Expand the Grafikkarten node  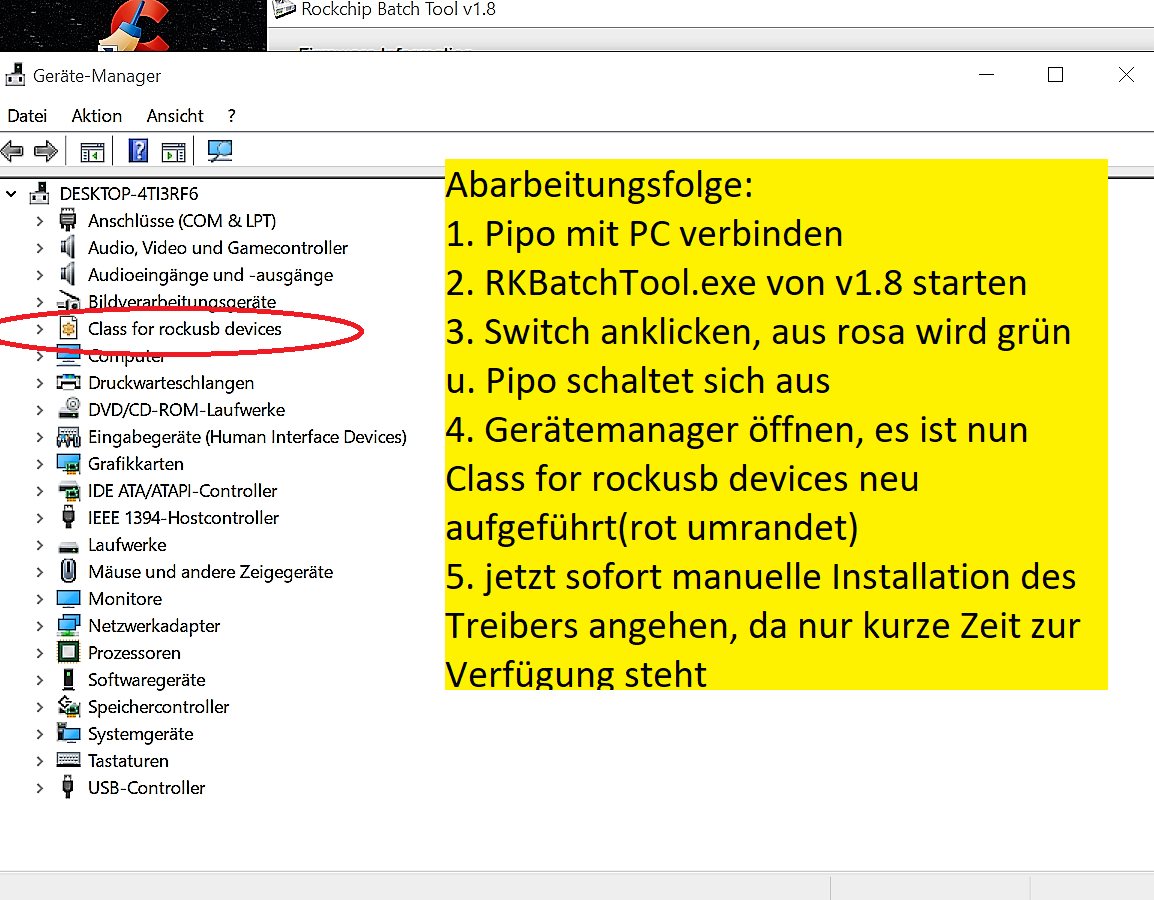point(40,464)
